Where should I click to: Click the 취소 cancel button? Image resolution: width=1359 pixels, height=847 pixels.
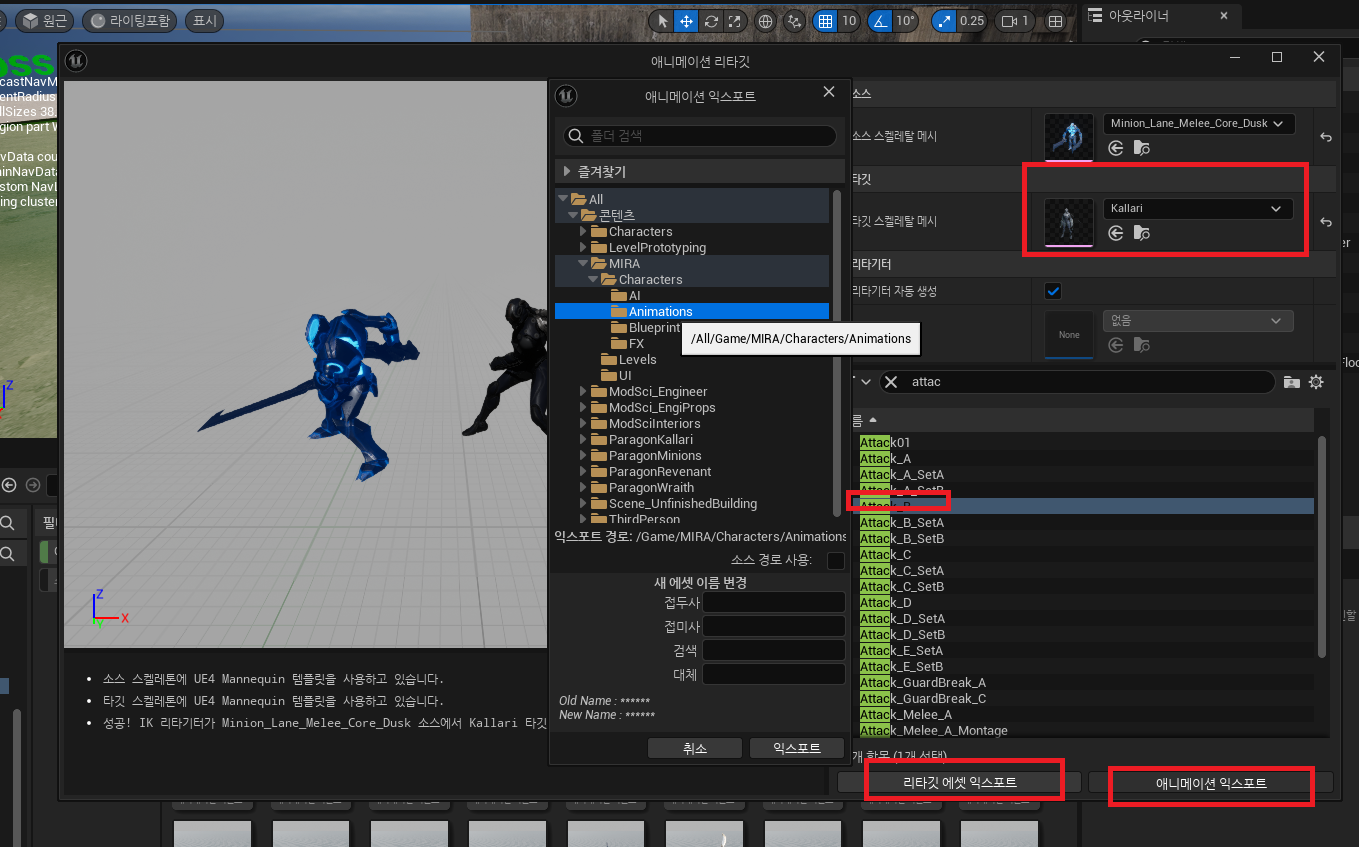[695, 748]
